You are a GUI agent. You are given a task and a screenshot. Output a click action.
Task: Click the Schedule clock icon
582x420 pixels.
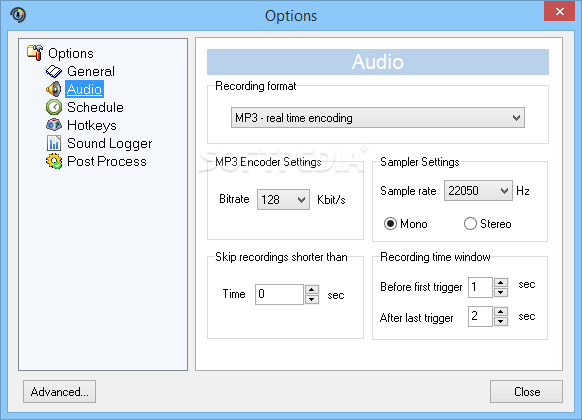tap(54, 107)
